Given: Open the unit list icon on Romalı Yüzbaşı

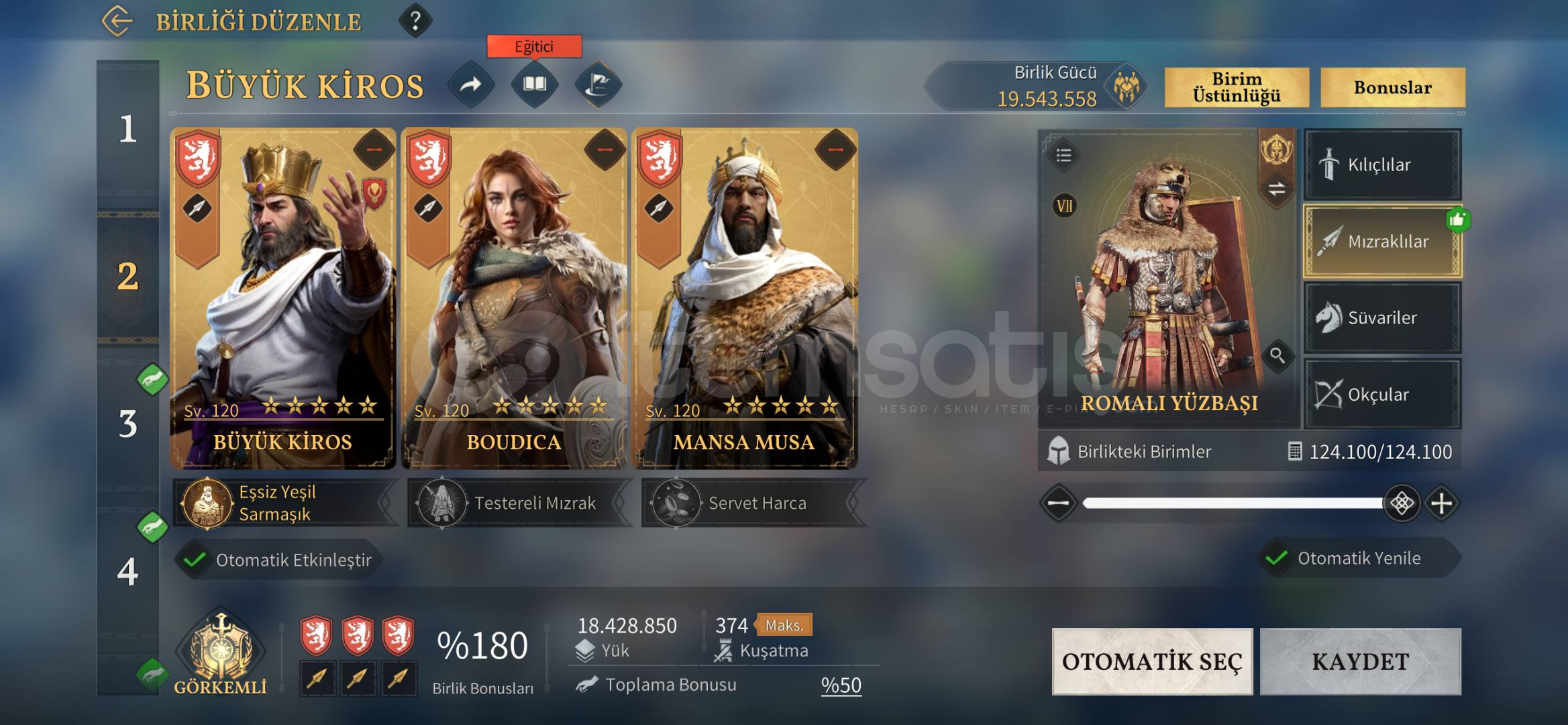Looking at the screenshot, I should [x=1063, y=156].
